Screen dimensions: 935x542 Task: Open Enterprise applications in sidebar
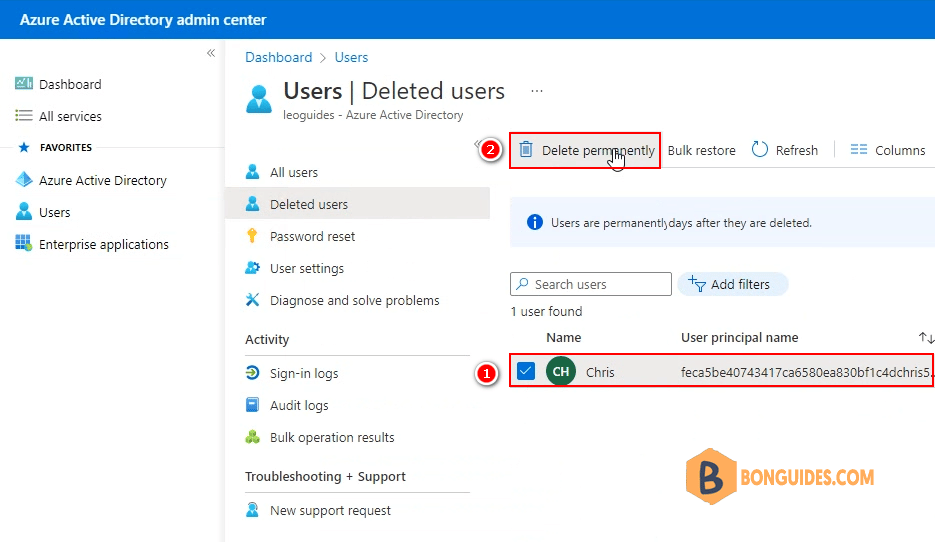coord(104,244)
